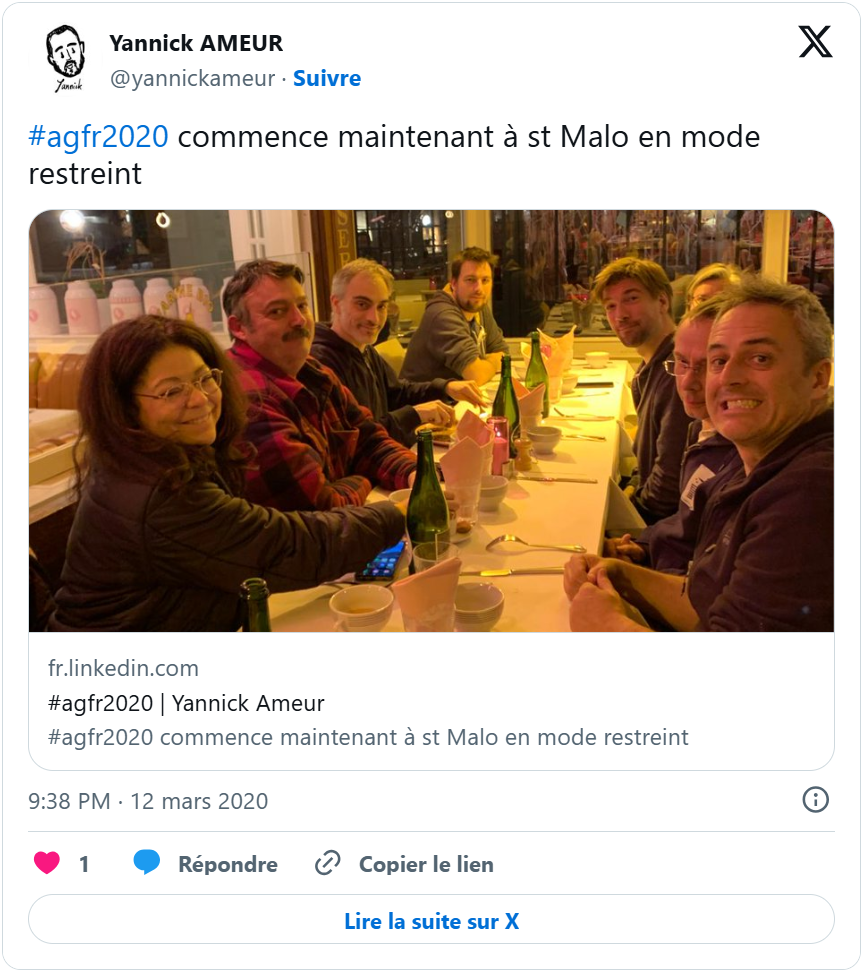Click the Répondre button label
The image size is (863, 972).
coord(227,864)
